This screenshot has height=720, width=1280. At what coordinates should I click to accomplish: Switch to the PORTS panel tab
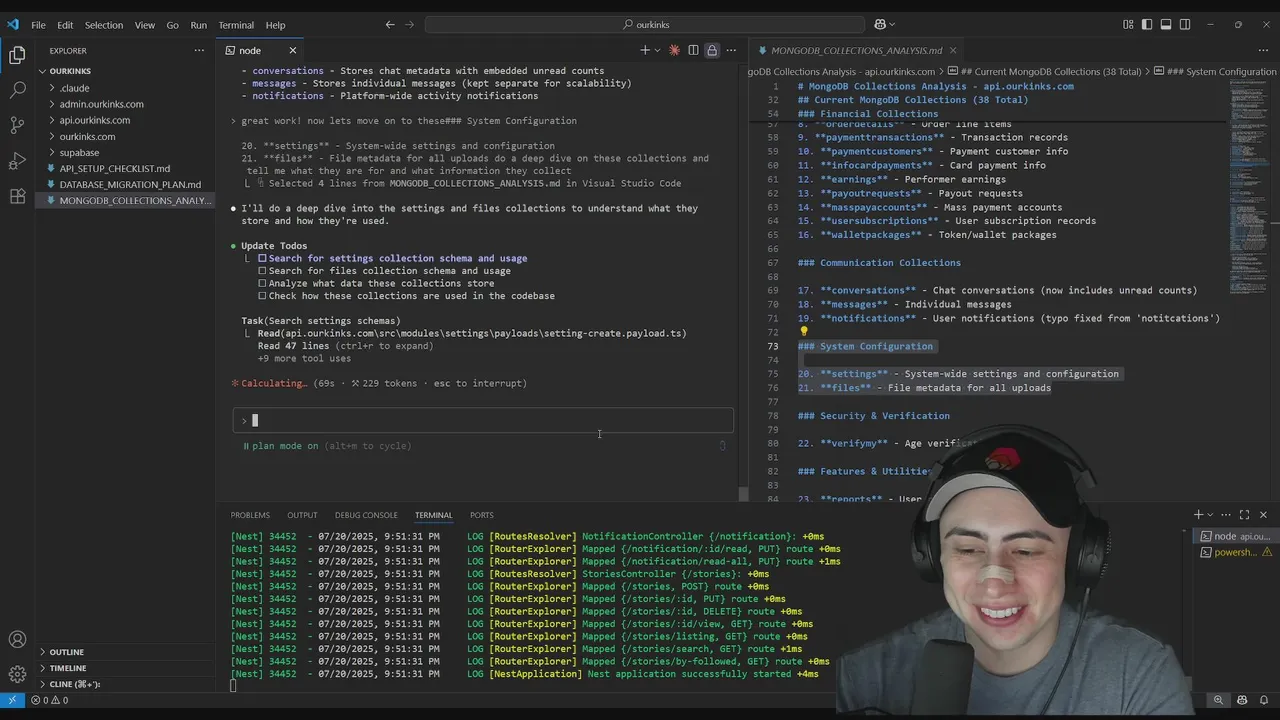pos(482,515)
